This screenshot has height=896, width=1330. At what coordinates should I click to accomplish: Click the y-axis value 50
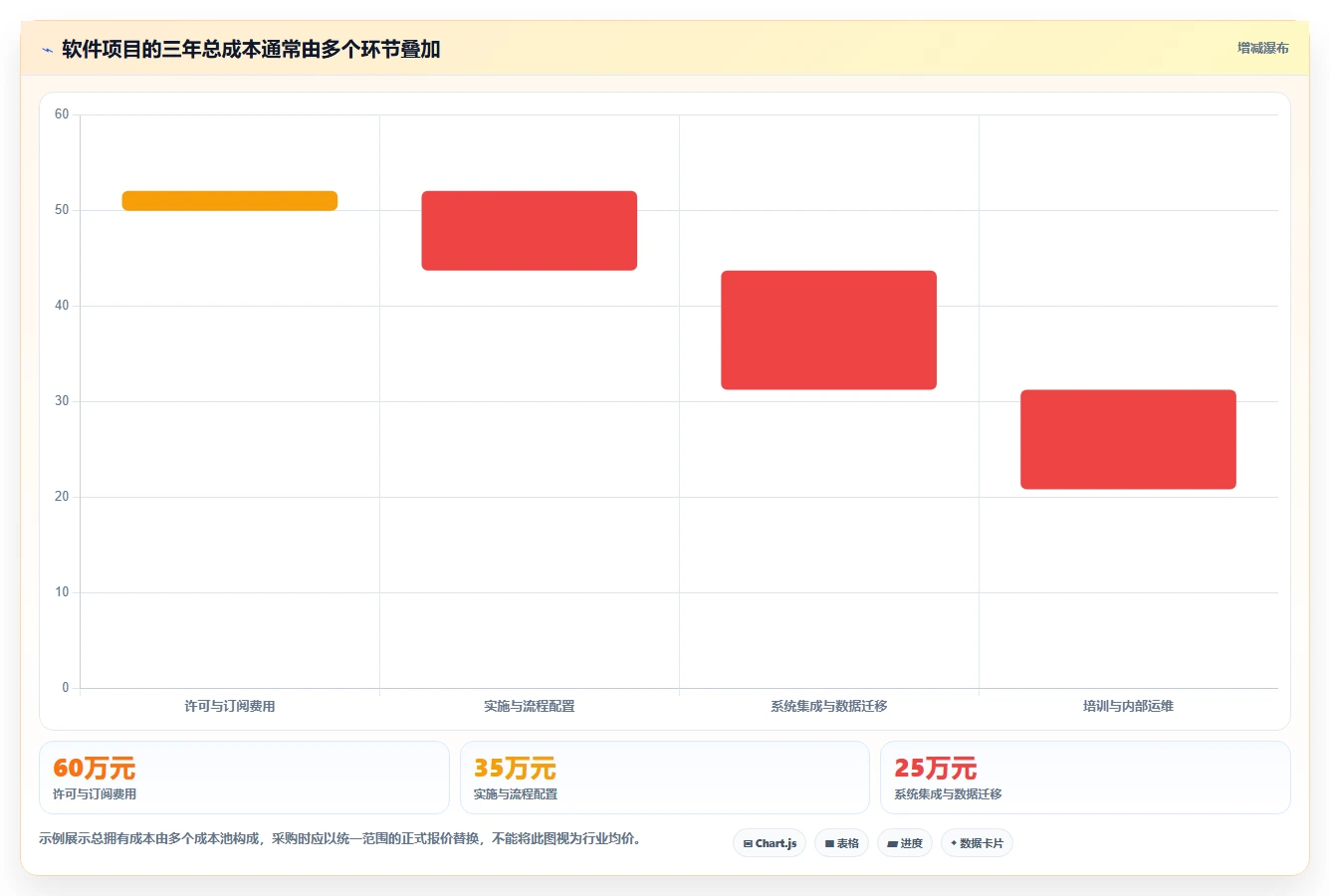pyautogui.click(x=62, y=210)
